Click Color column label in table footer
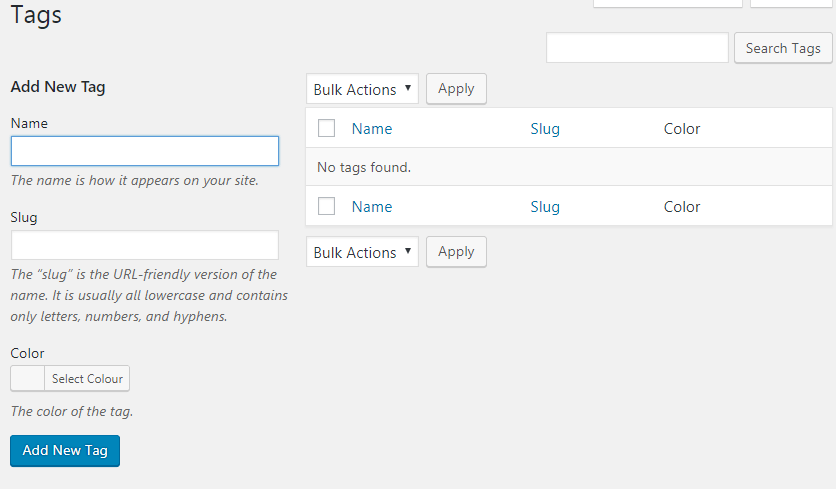The height and width of the screenshot is (489, 836). click(682, 206)
